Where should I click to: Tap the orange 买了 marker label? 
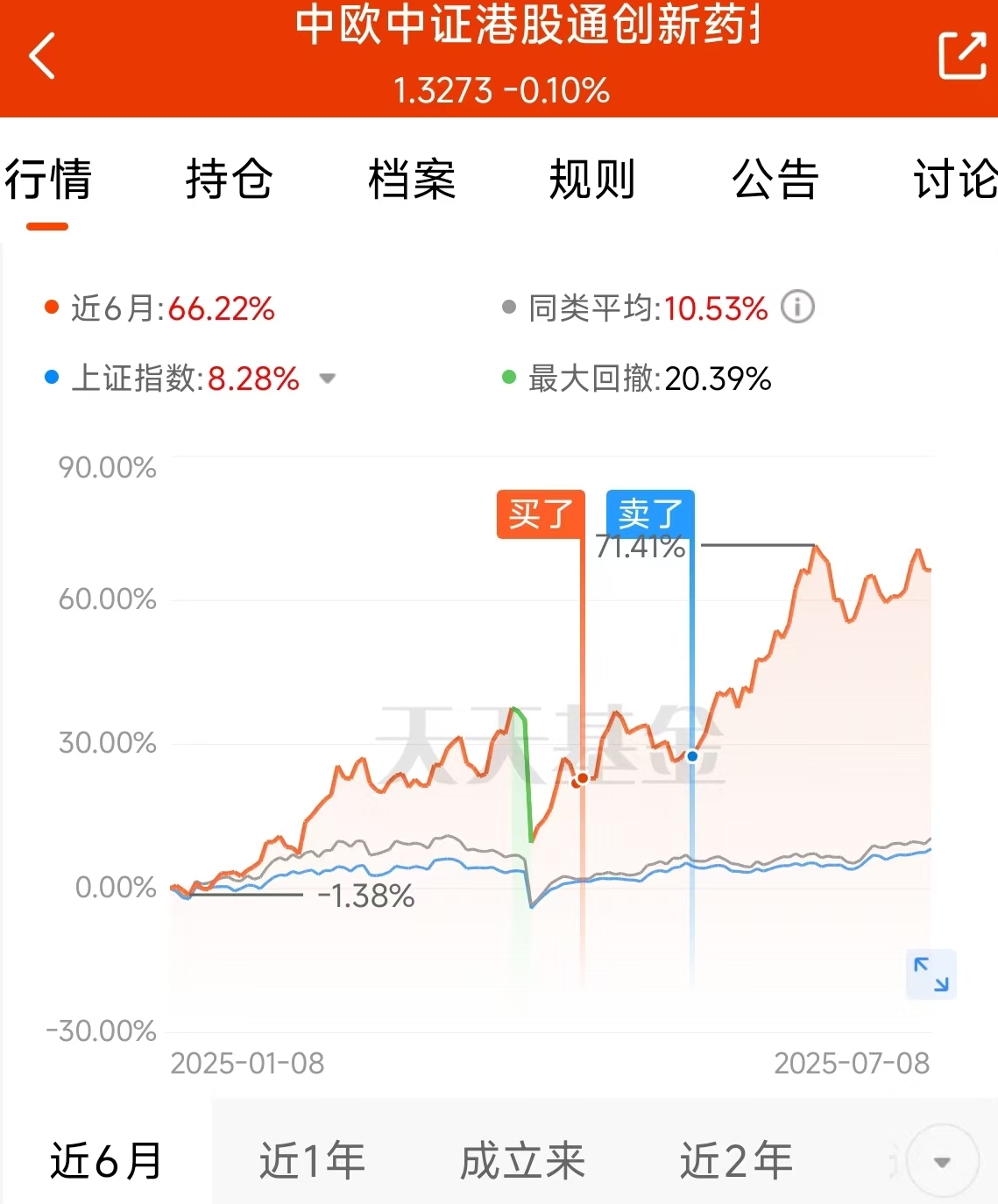pyautogui.click(x=541, y=513)
